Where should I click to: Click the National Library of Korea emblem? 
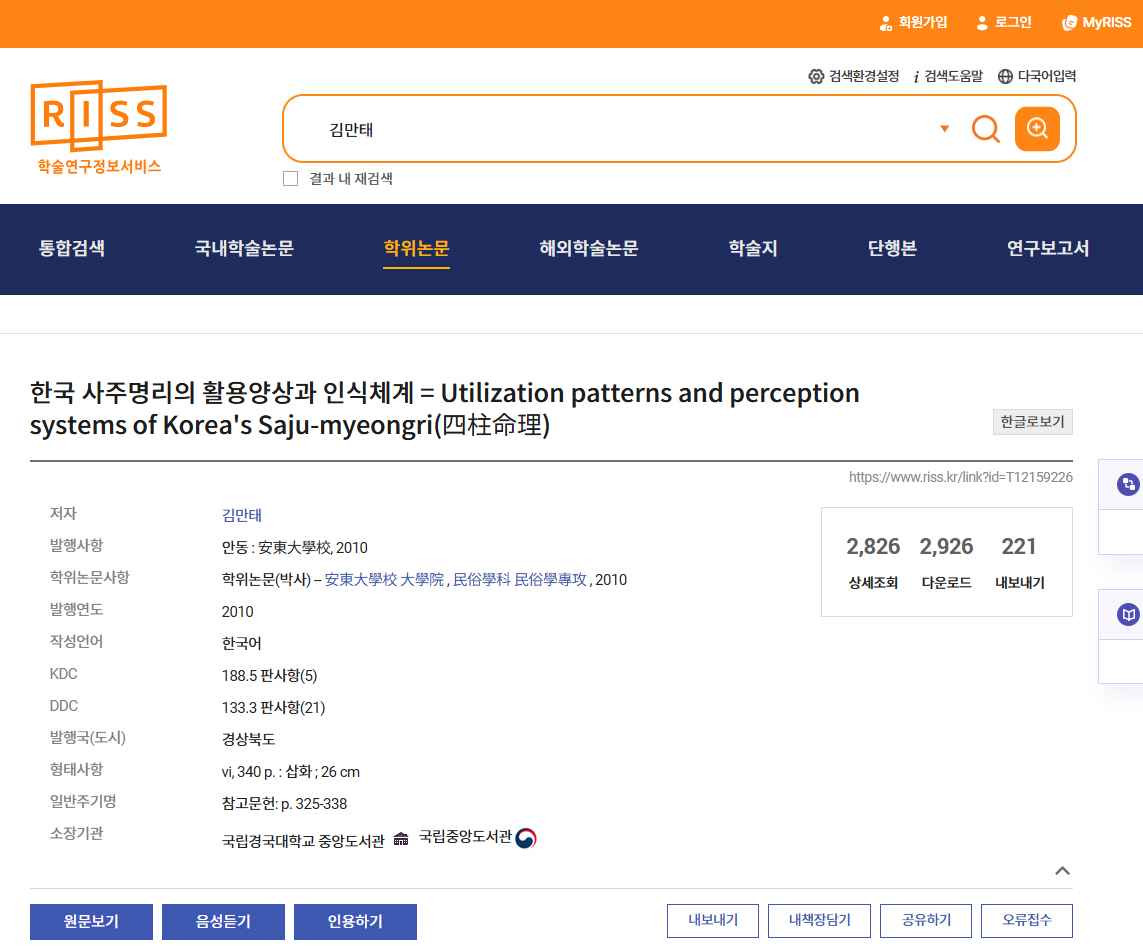(526, 838)
